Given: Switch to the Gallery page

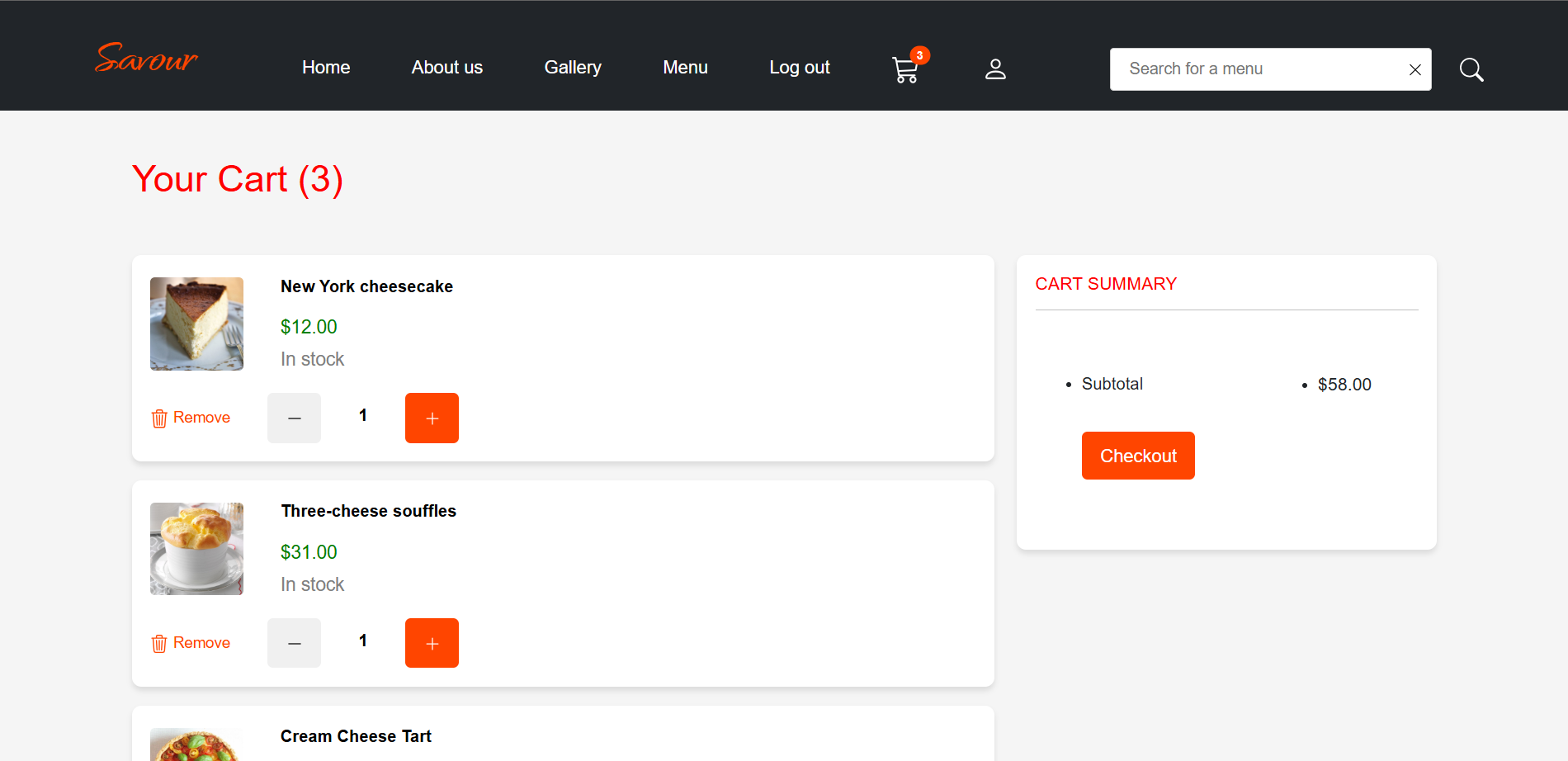Looking at the screenshot, I should pos(572,68).
